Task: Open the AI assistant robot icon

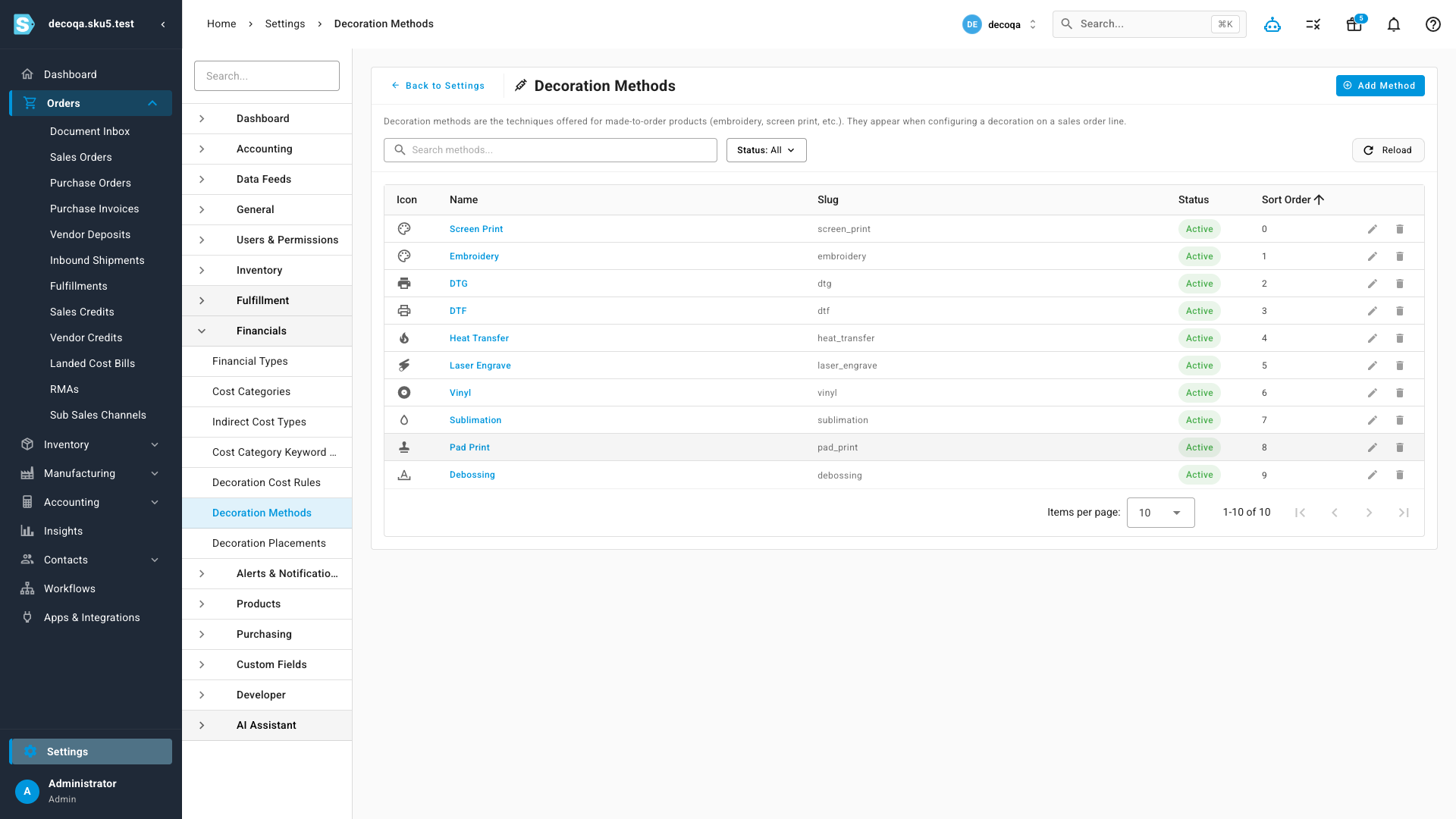Action: pyautogui.click(x=1272, y=24)
